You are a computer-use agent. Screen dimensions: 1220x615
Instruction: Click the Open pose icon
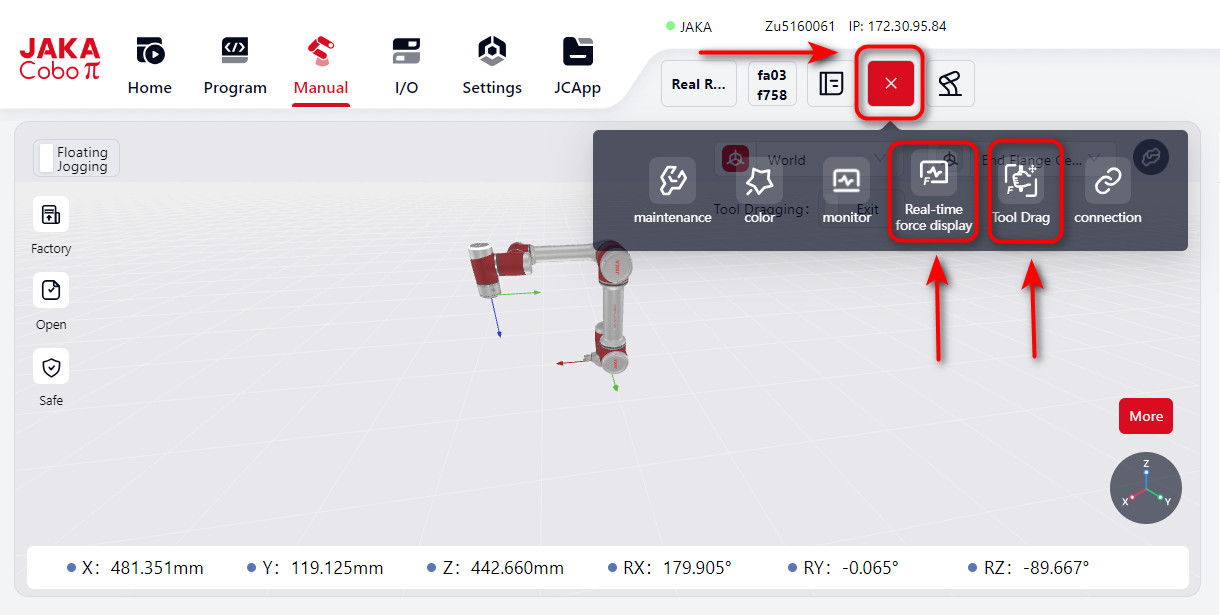51,291
